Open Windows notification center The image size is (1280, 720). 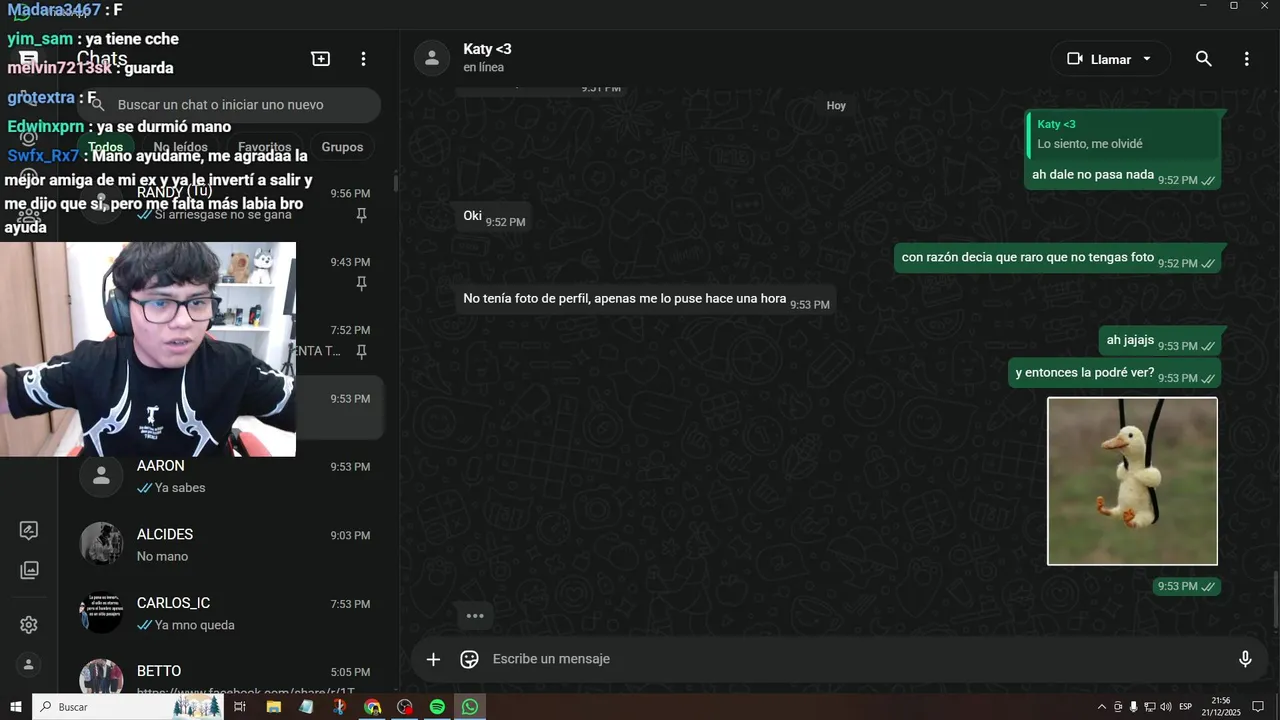coord(1259,707)
